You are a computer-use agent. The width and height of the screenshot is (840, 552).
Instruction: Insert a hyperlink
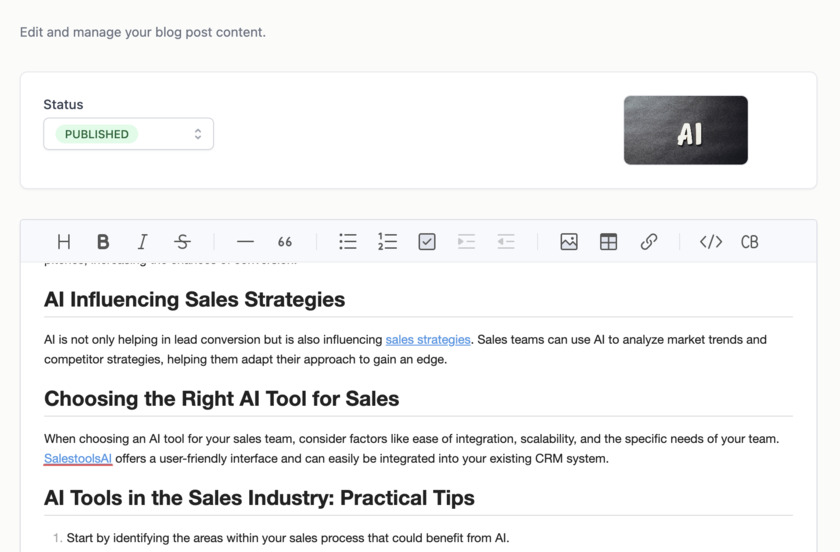[x=648, y=242]
